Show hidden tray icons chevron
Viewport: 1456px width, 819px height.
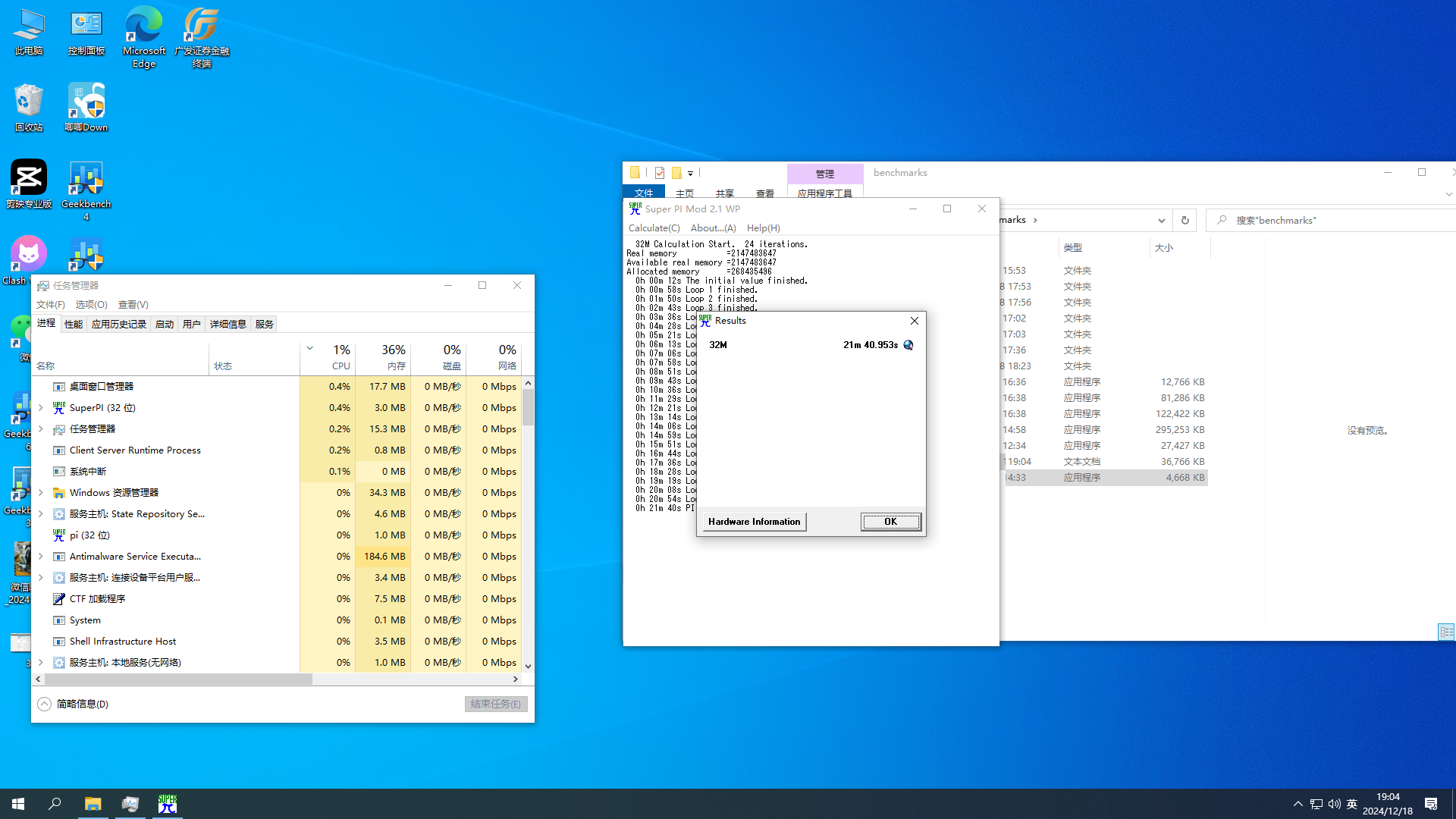point(1298,804)
